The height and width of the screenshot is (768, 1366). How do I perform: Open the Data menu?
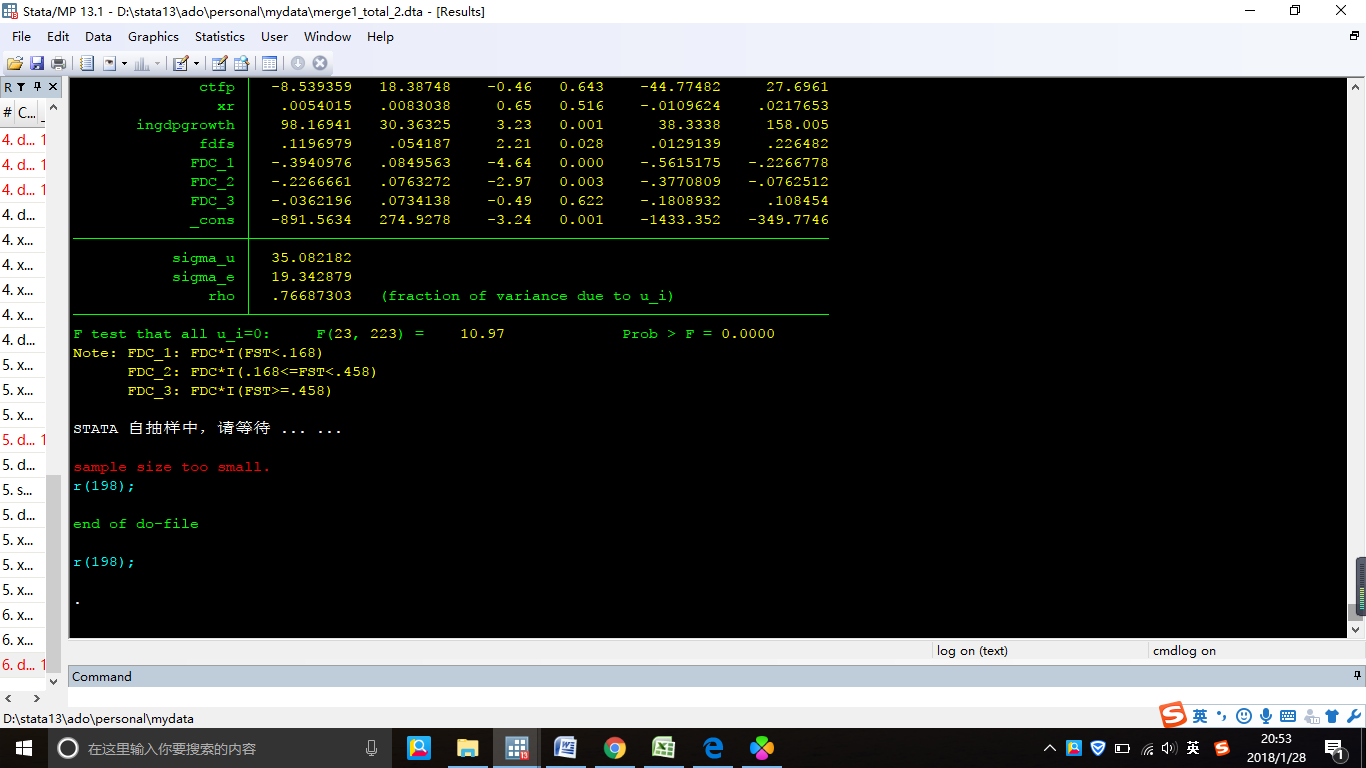pos(98,36)
